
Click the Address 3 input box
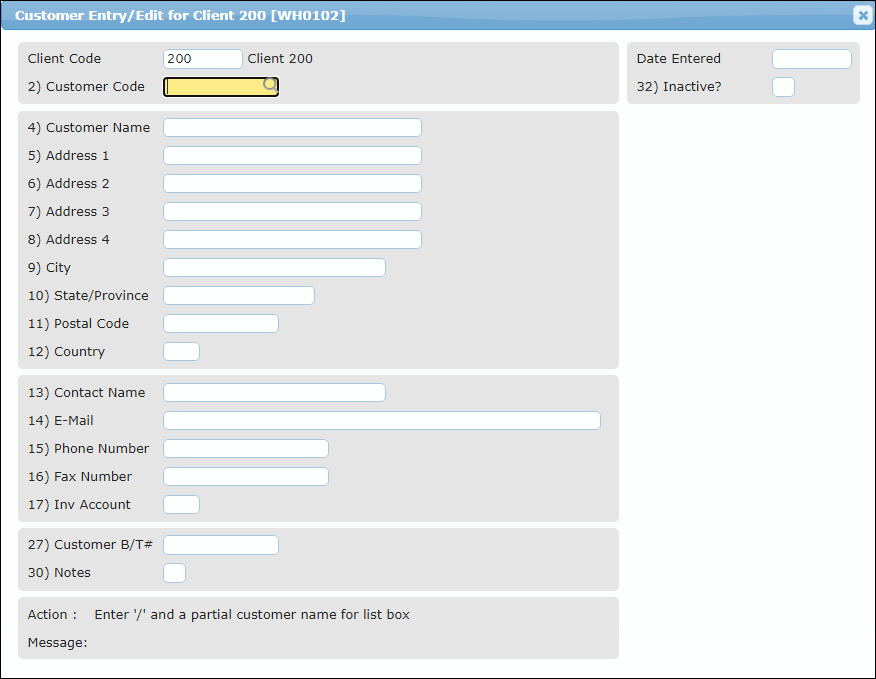(292, 212)
